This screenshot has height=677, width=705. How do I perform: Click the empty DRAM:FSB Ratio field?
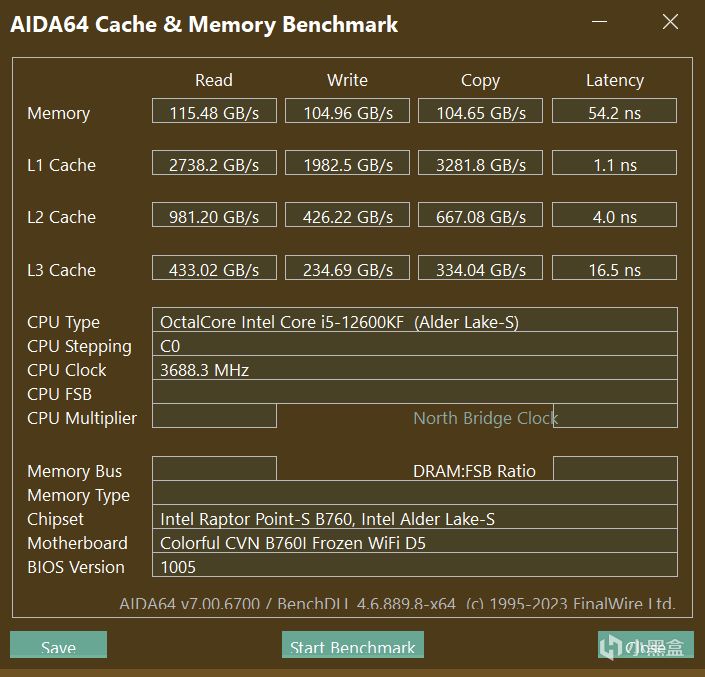[616, 469]
